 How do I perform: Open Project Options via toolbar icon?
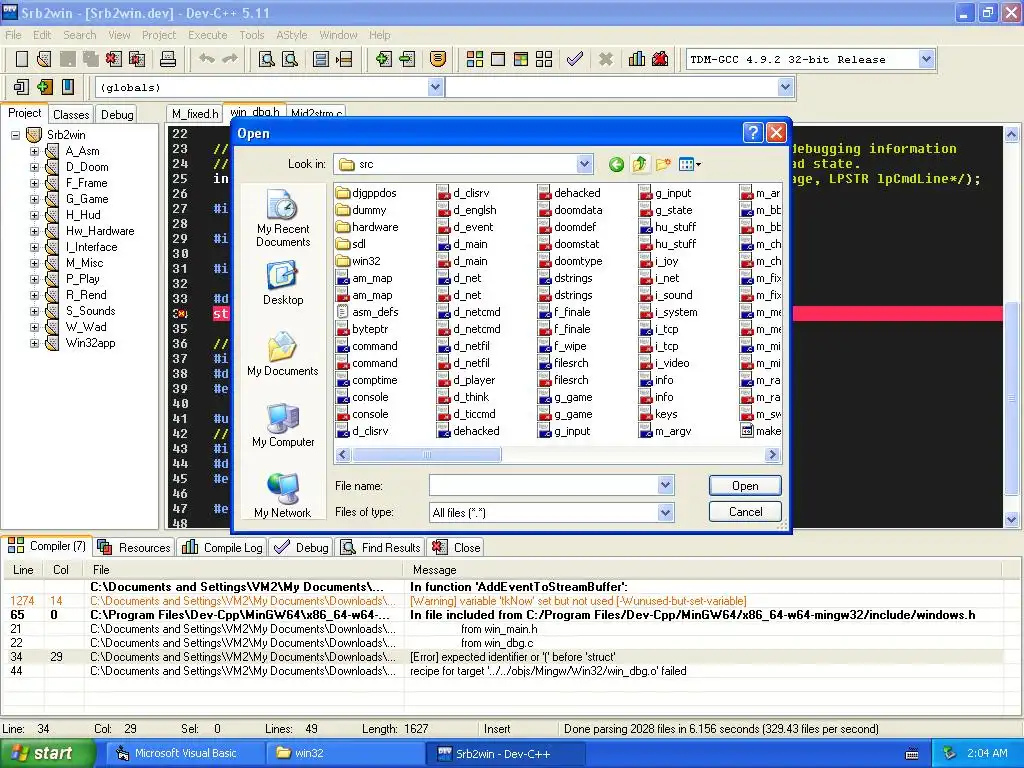tap(438, 59)
